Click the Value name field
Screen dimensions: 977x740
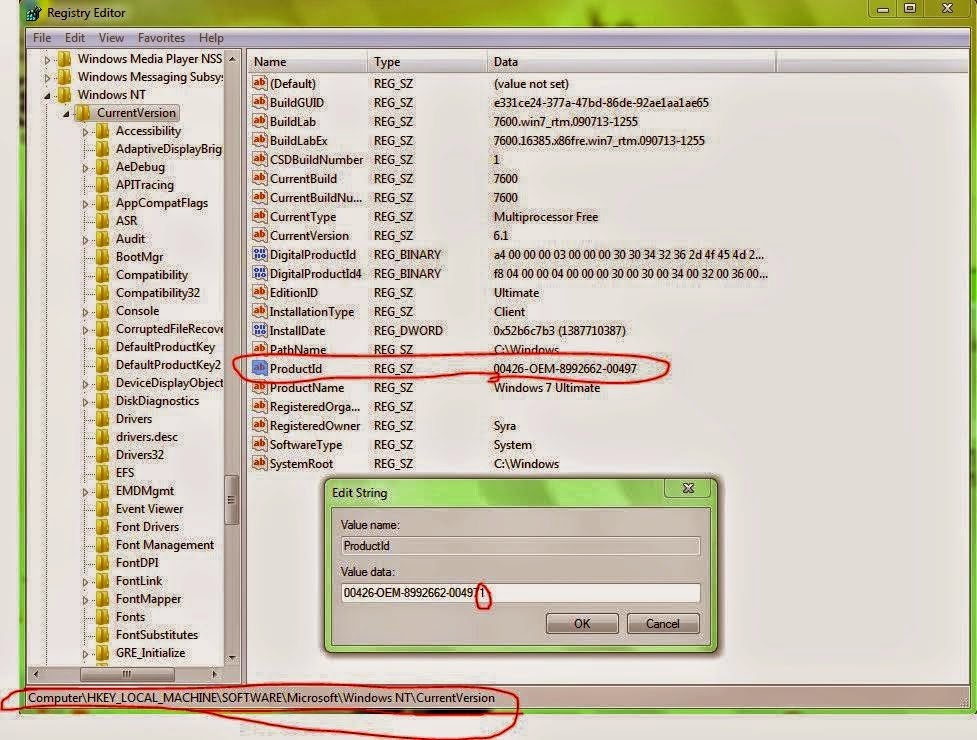521,546
